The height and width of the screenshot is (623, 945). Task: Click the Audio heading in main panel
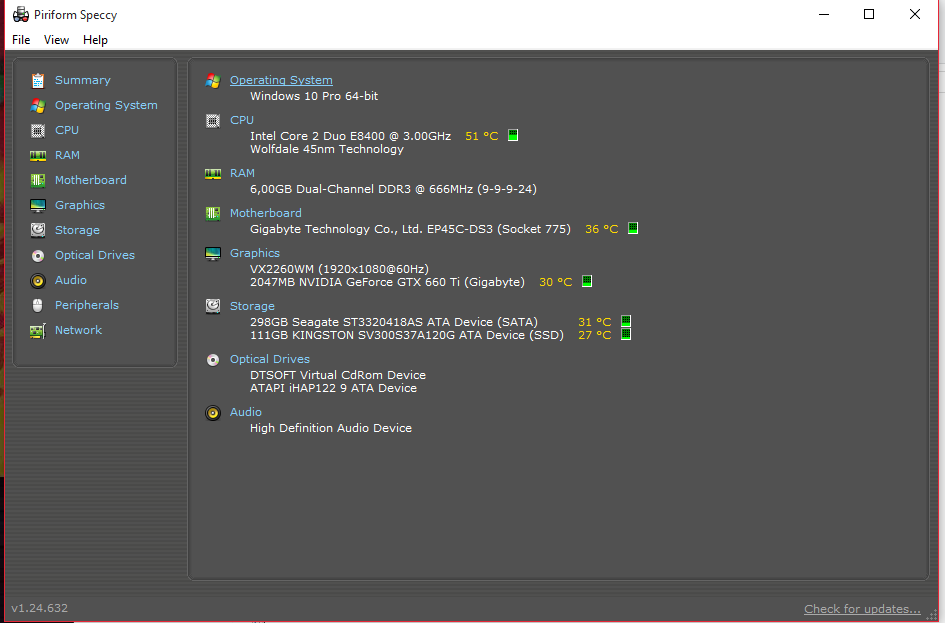click(246, 412)
